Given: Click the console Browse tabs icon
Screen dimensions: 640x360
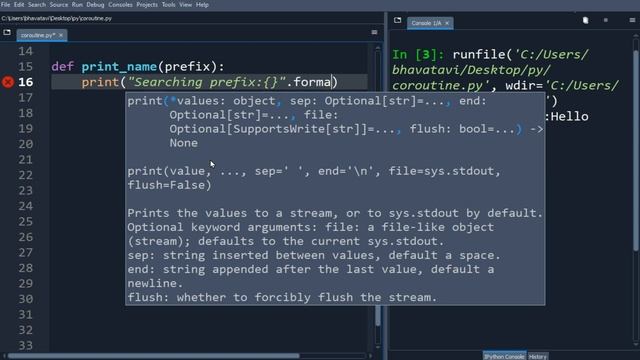Looking at the screenshot, I should pos(398,20).
